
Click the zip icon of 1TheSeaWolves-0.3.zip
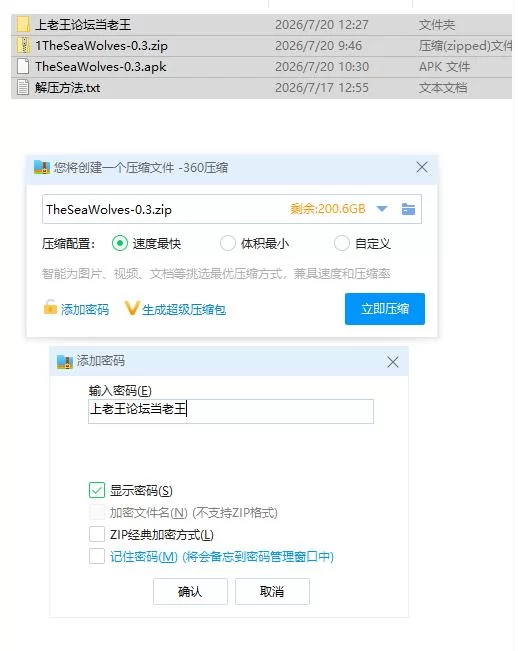(x=23, y=46)
